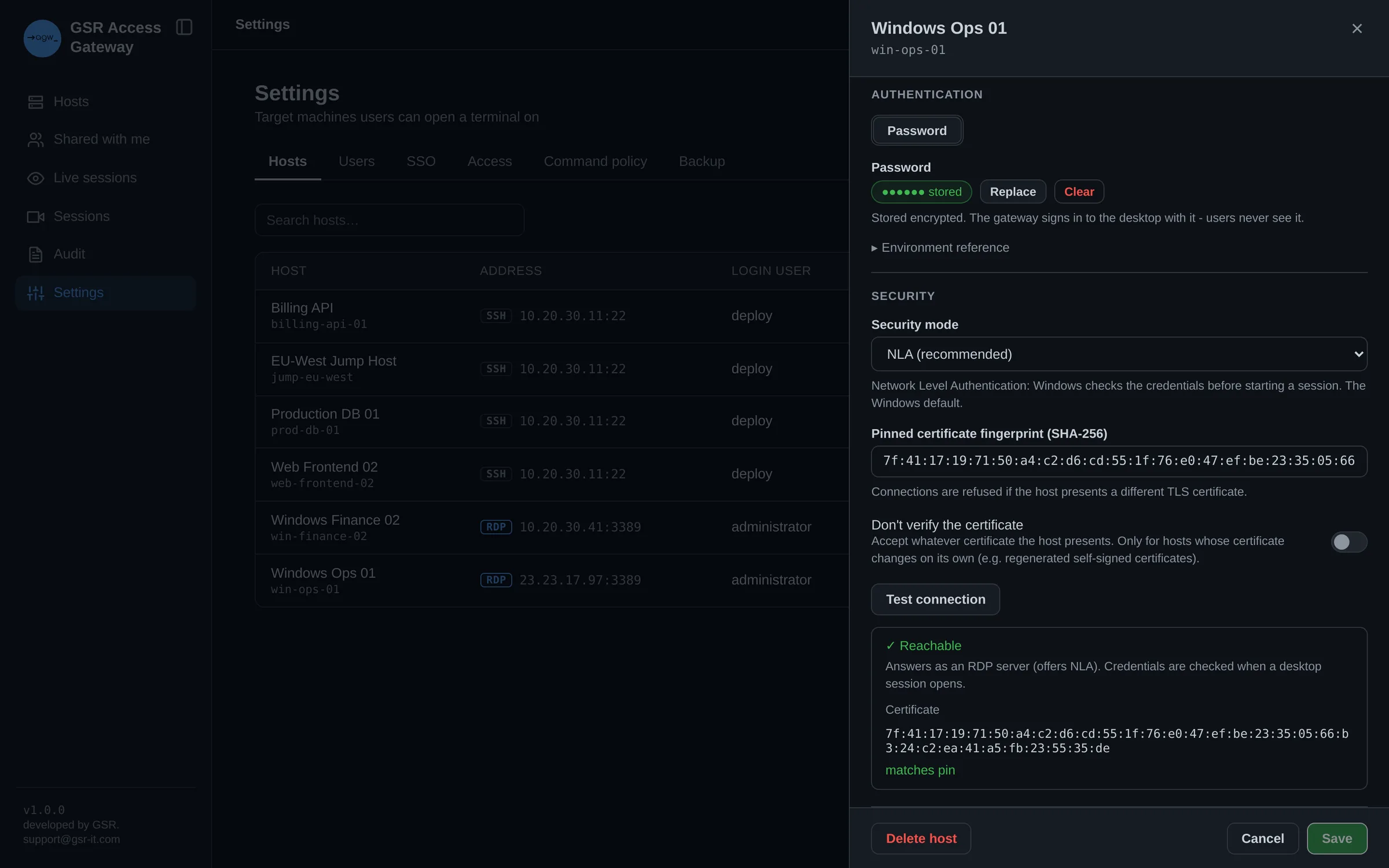The image size is (1389, 868).
Task: Close the Windows Ops 01 panel
Action: coord(1357,28)
